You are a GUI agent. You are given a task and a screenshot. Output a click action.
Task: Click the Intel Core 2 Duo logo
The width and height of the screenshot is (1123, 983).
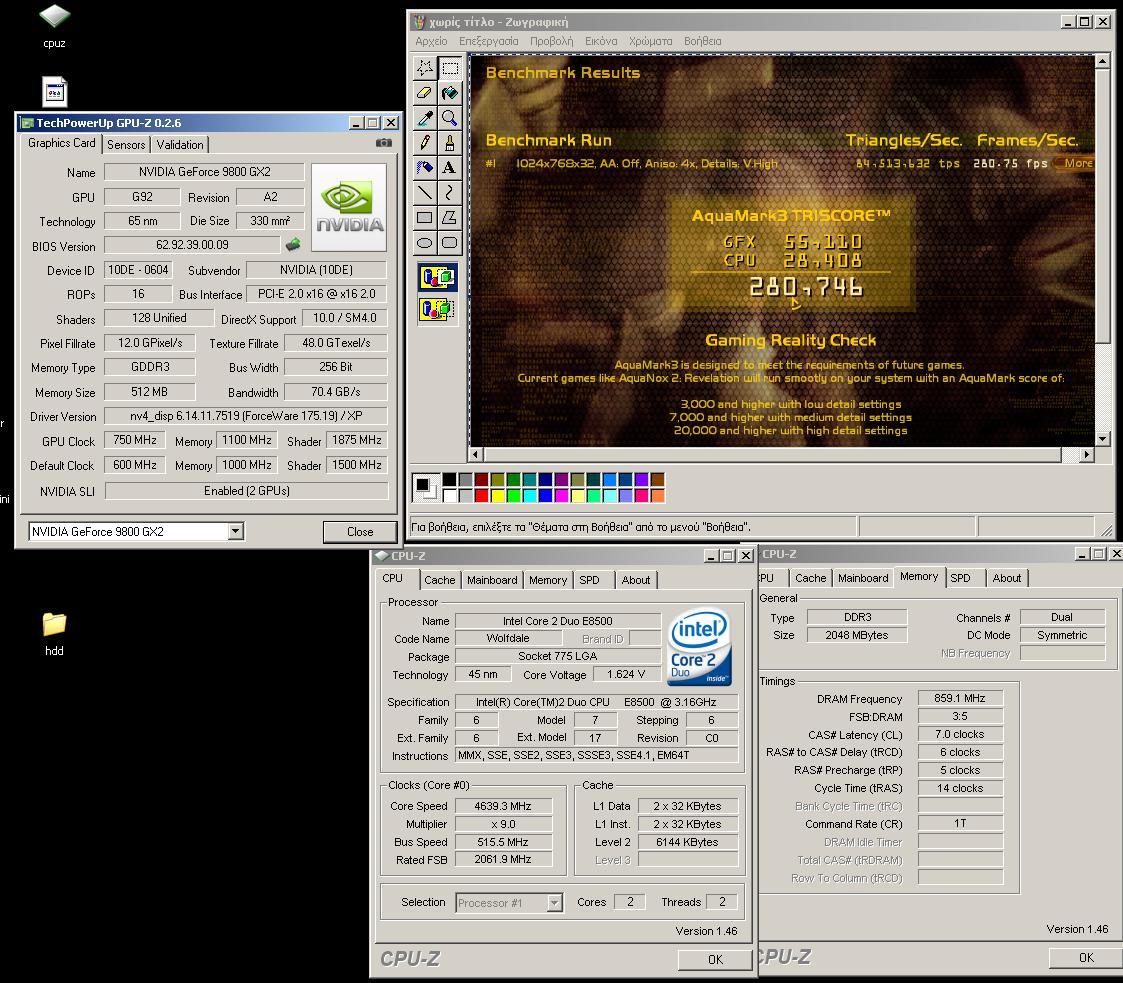point(700,647)
